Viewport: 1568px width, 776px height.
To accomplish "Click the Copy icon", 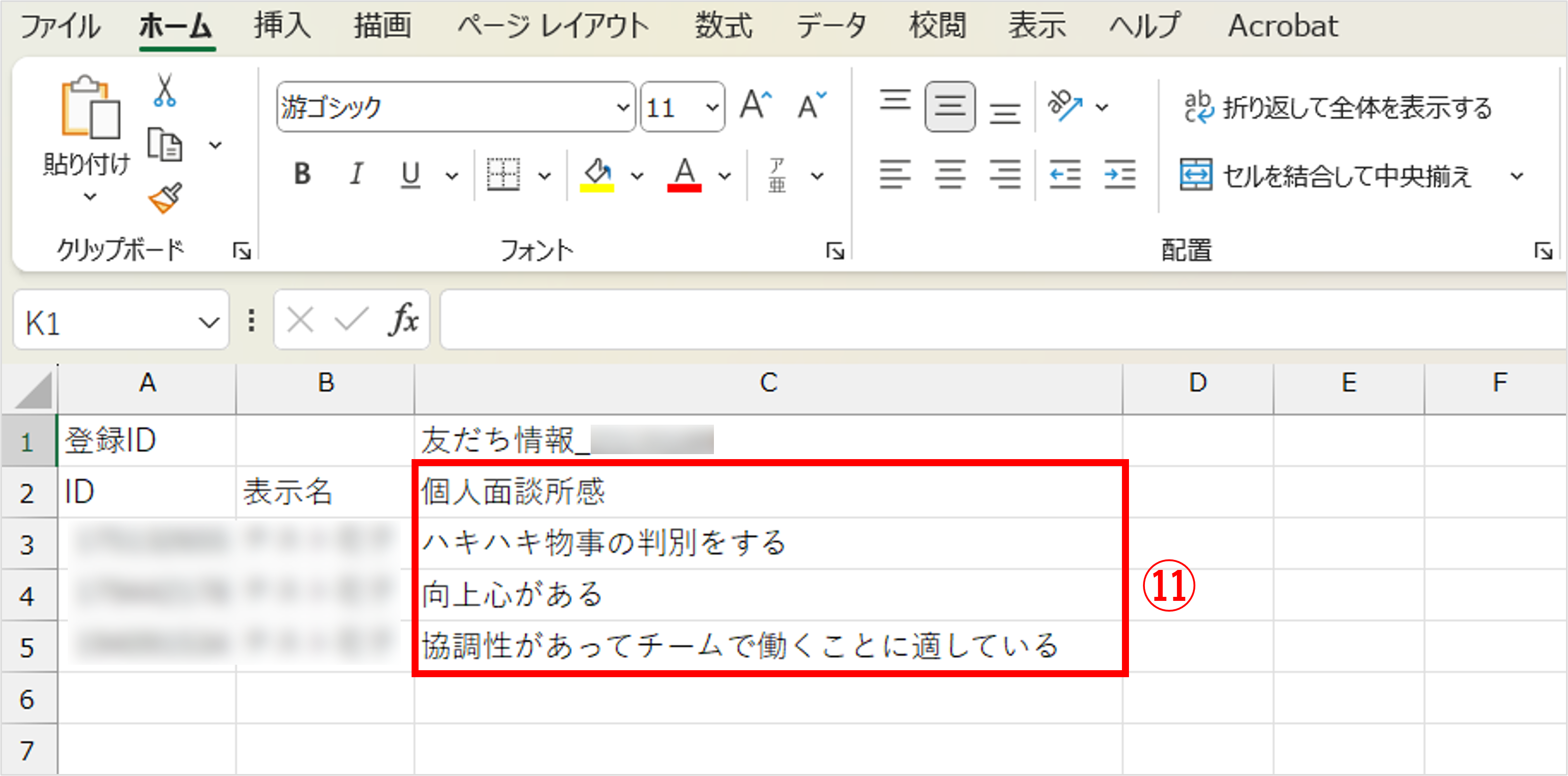I will coord(164,145).
